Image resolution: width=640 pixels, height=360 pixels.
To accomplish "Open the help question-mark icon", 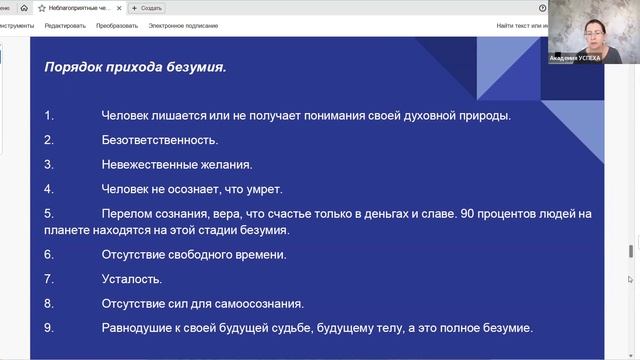I will pos(542,8).
